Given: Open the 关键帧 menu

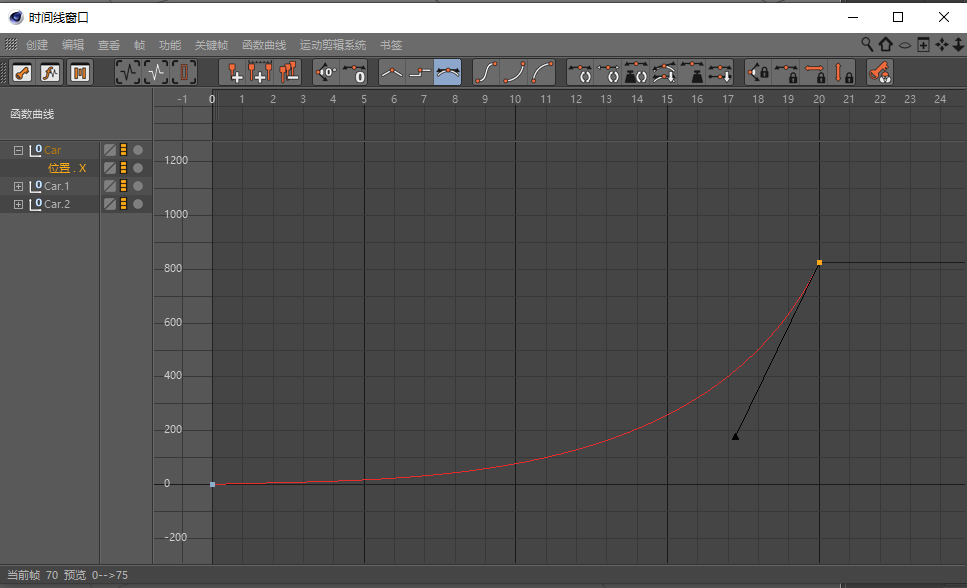Looking at the screenshot, I should point(212,45).
